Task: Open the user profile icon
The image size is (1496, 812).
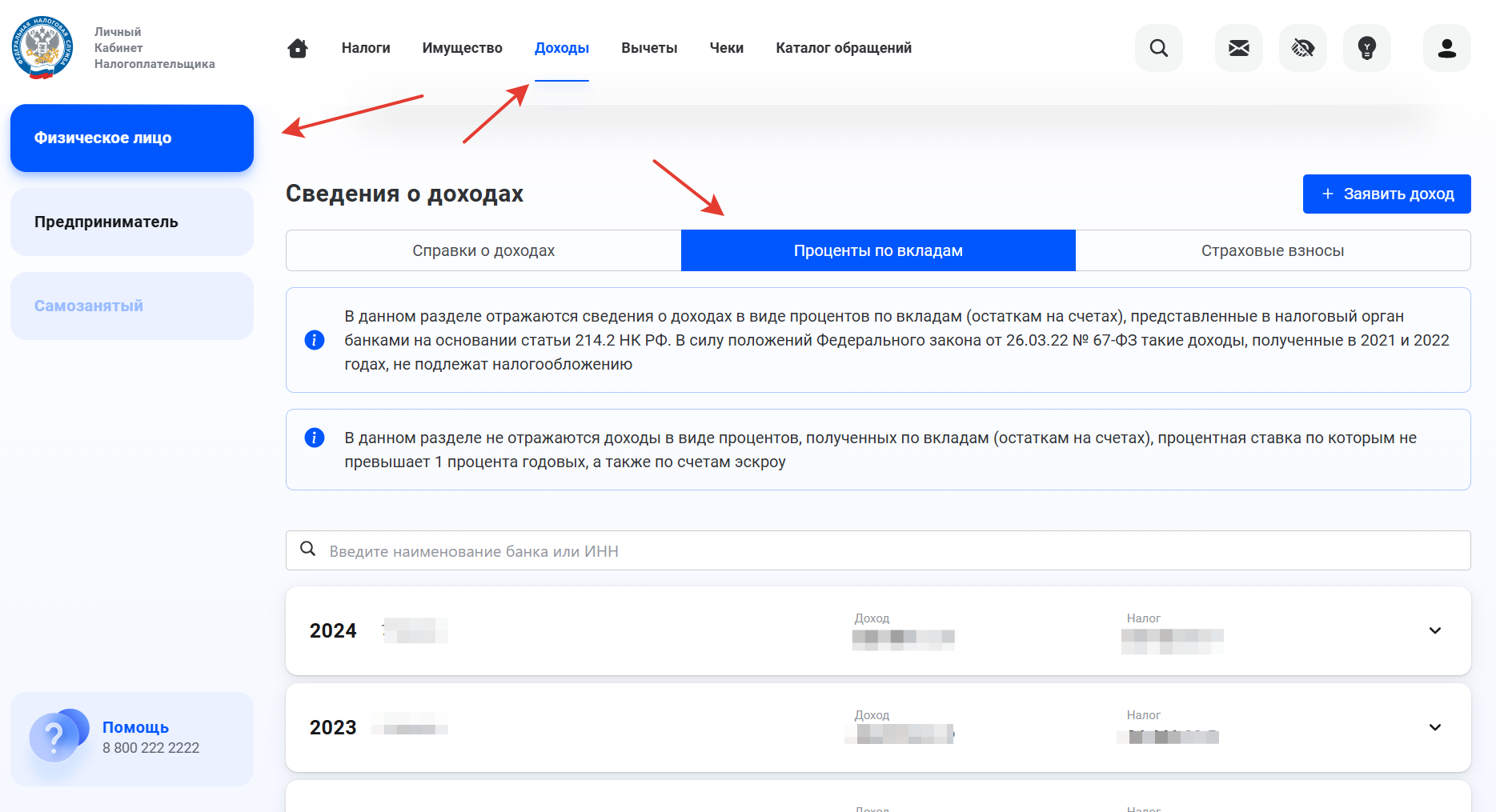Action: tap(1446, 48)
